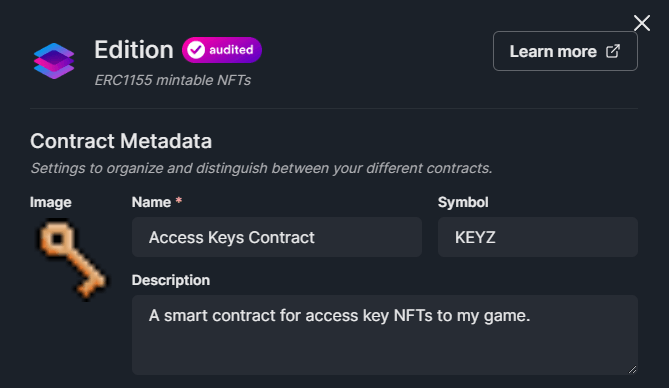Click the ERC1155 mintable NFTs subtitle
Image resolution: width=669 pixels, height=388 pixels.
(173, 80)
